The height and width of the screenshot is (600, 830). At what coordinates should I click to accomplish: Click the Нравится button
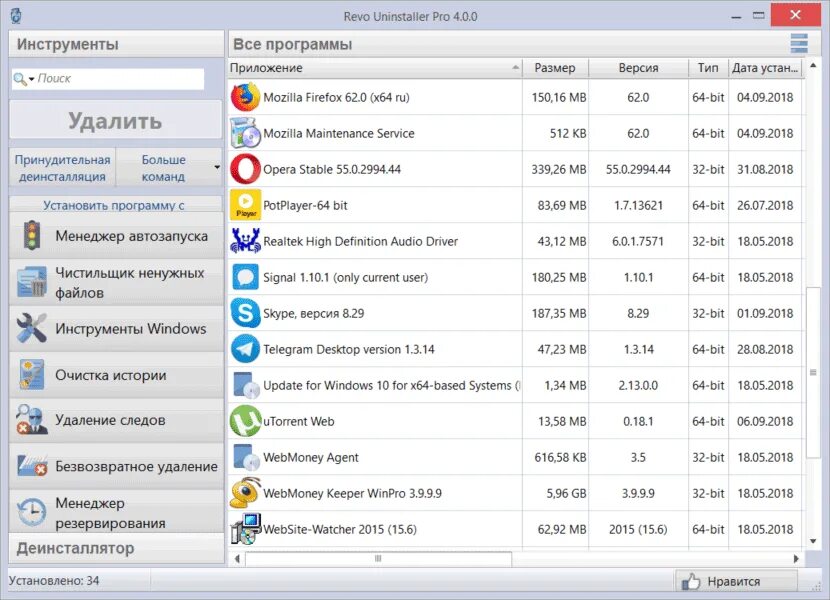click(x=736, y=581)
